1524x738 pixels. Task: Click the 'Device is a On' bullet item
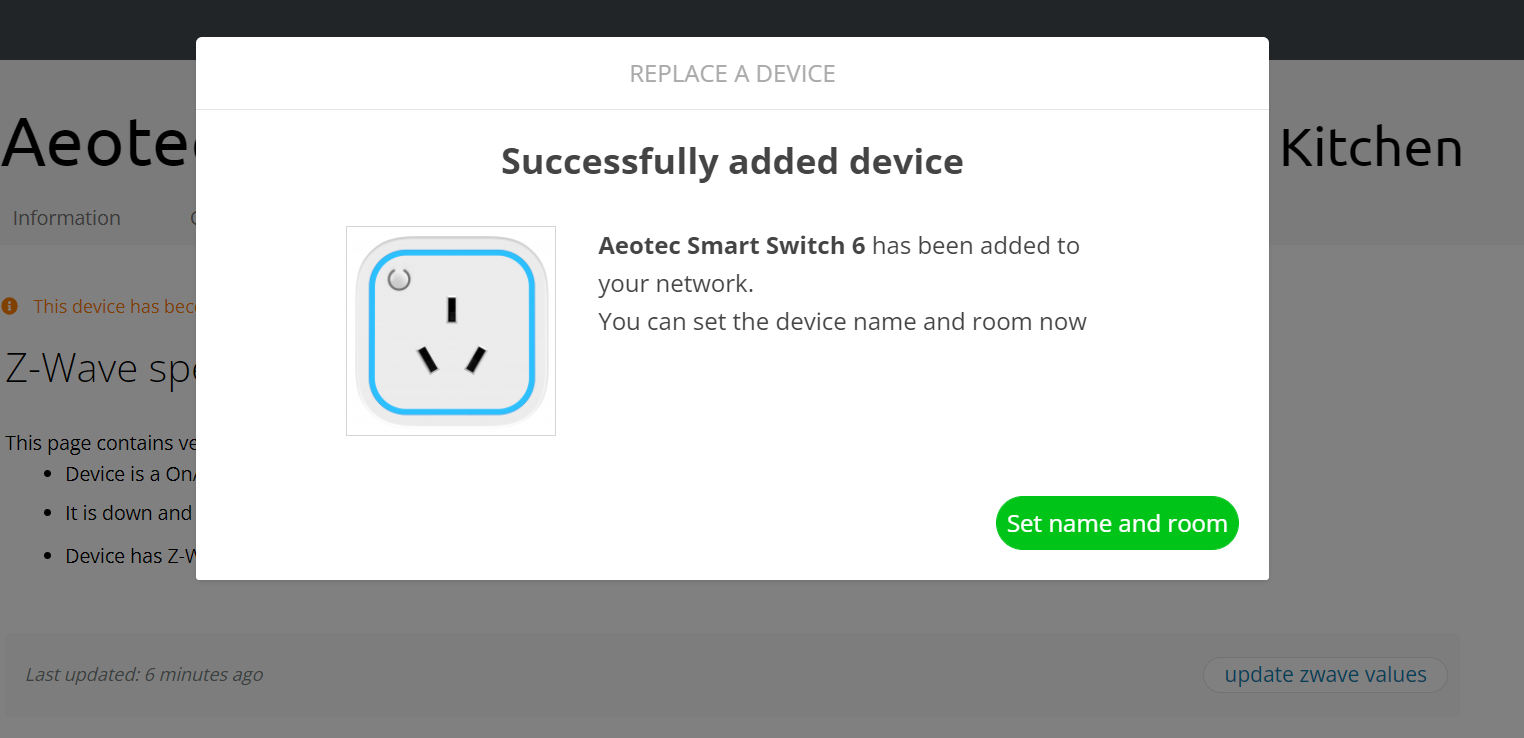point(130,474)
